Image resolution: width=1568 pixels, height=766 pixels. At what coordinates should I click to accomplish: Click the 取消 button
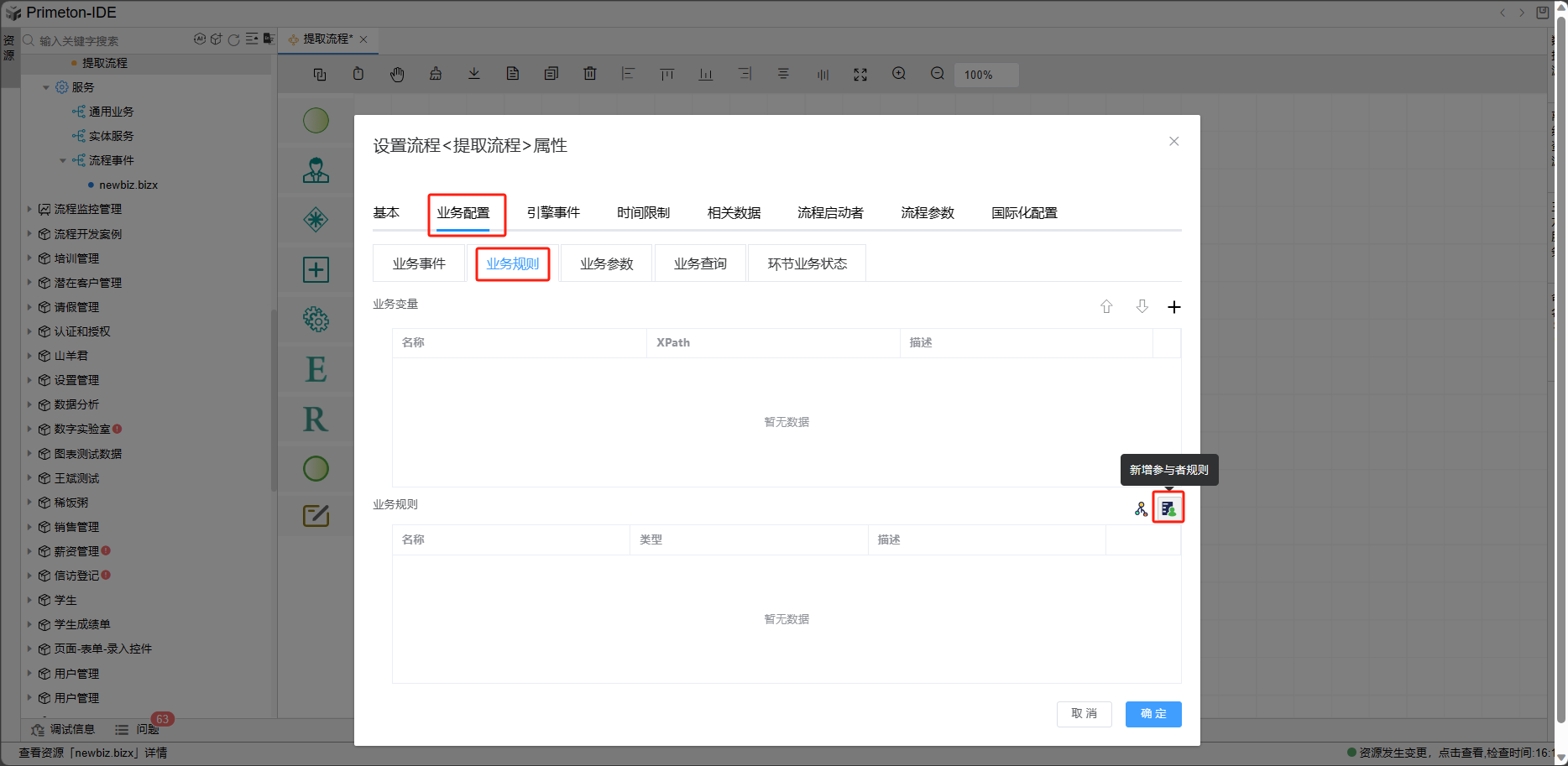[x=1084, y=714]
